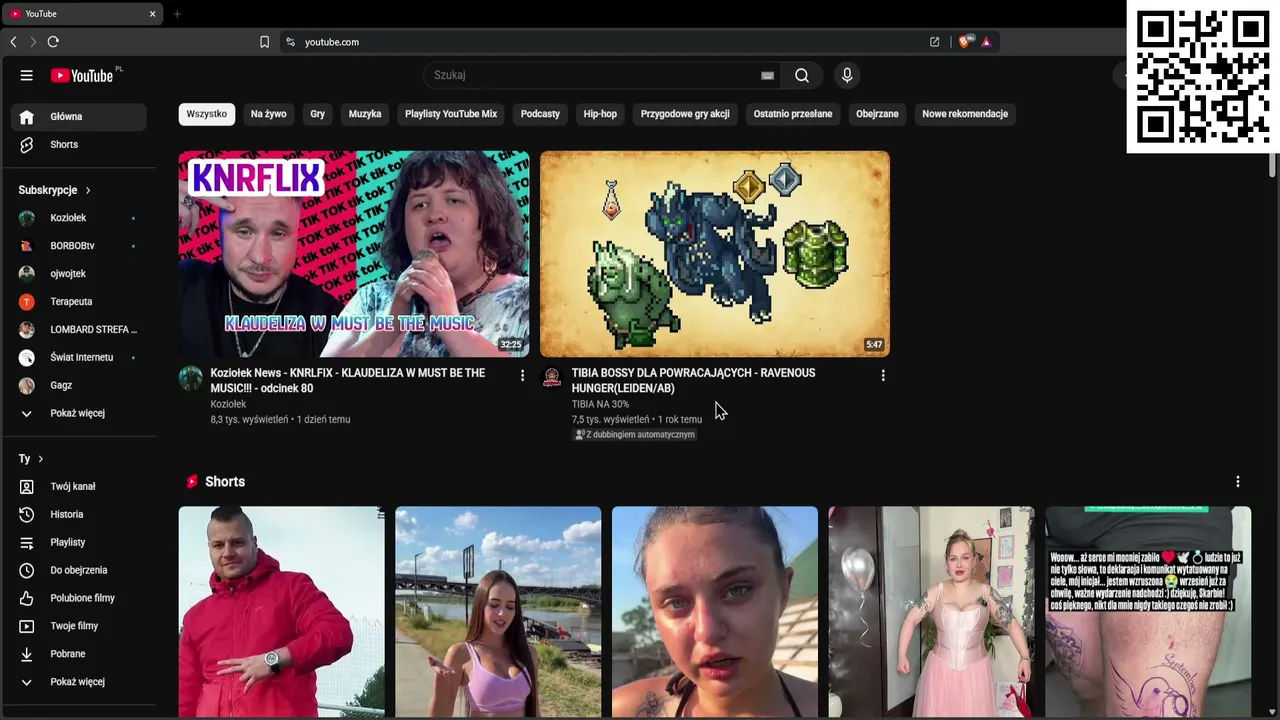The width and height of the screenshot is (1280, 720).
Task: Open a new browser tab
Action: [177, 14]
